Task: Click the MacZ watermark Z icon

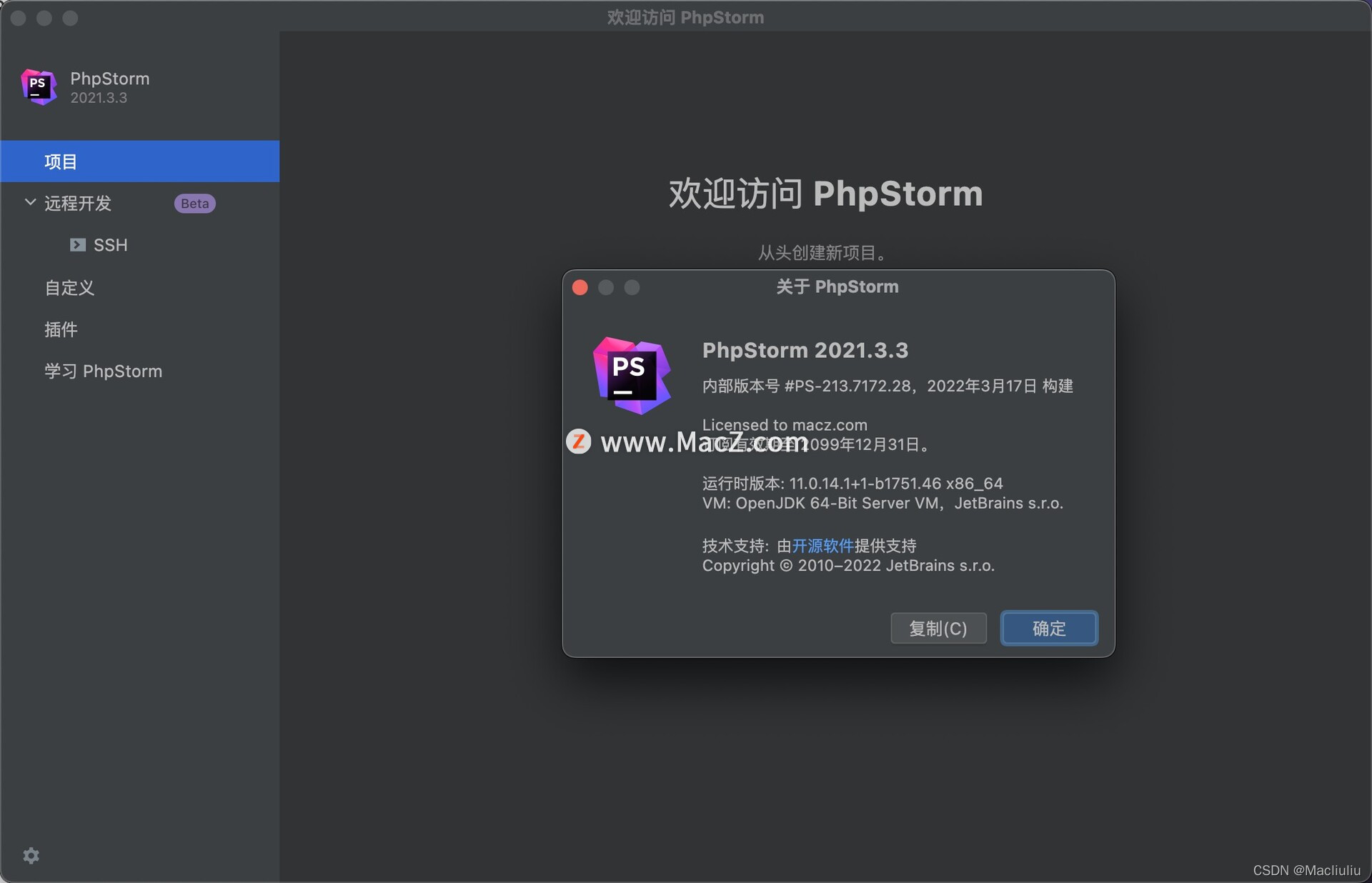Action: [x=578, y=441]
